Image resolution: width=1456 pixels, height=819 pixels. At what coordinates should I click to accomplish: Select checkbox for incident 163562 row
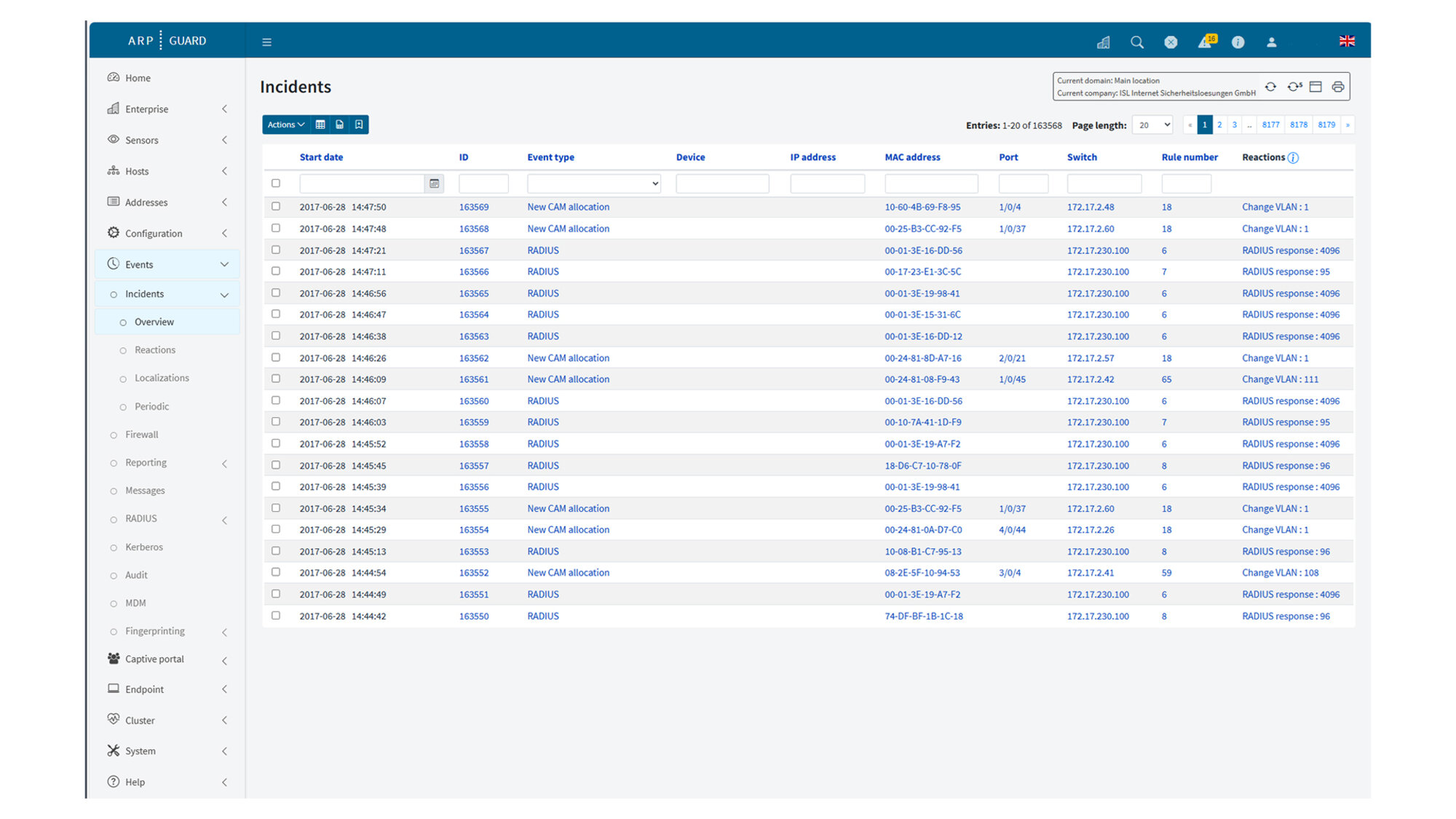pyautogui.click(x=276, y=357)
